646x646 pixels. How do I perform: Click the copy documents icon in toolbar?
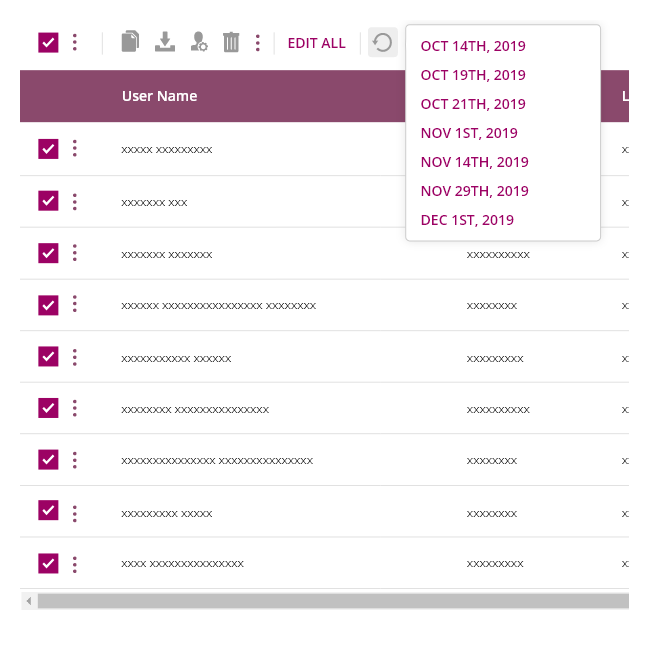(130, 42)
